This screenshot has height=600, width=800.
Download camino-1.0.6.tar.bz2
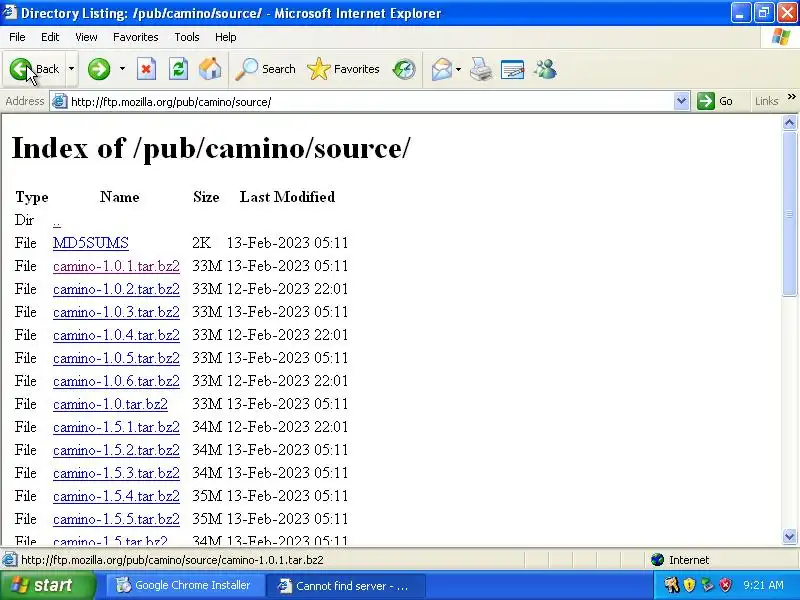pyautogui.click(x=116, y=381)
